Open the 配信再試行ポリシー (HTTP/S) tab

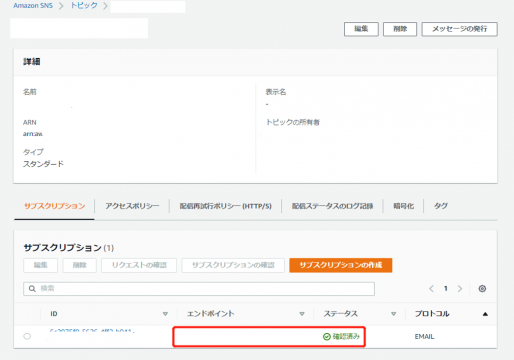pyautogui.click(x=226, y=206)
